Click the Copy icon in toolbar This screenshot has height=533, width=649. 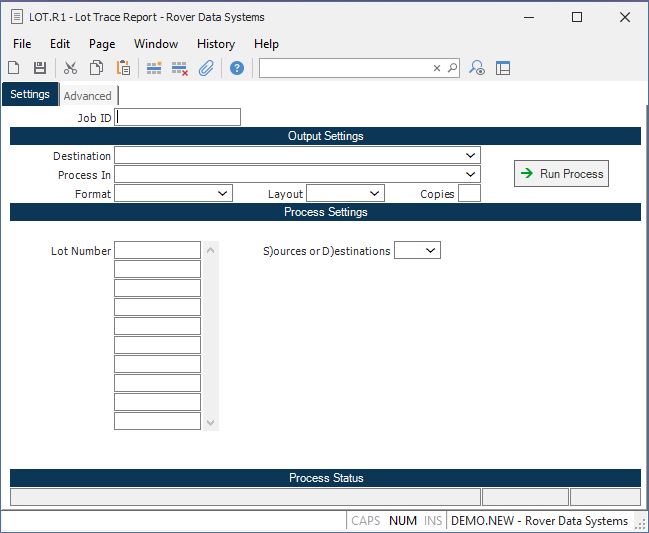click(97, 68)
